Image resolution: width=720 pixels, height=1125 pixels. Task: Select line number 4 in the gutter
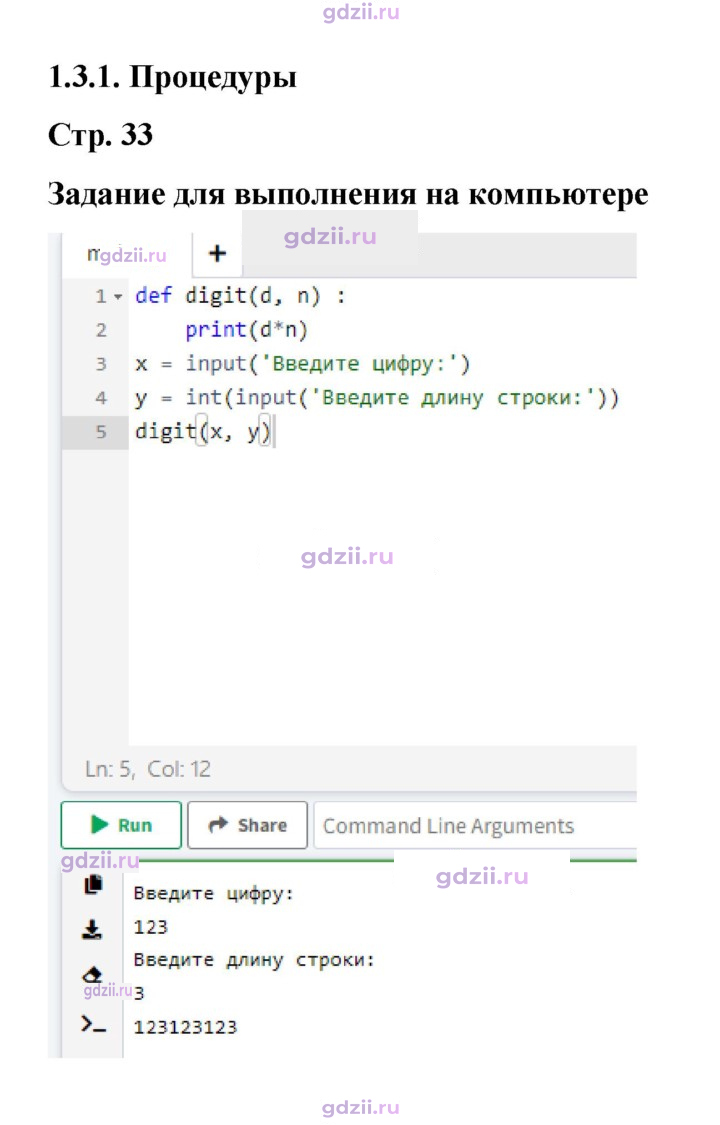[x=101, y=397]
